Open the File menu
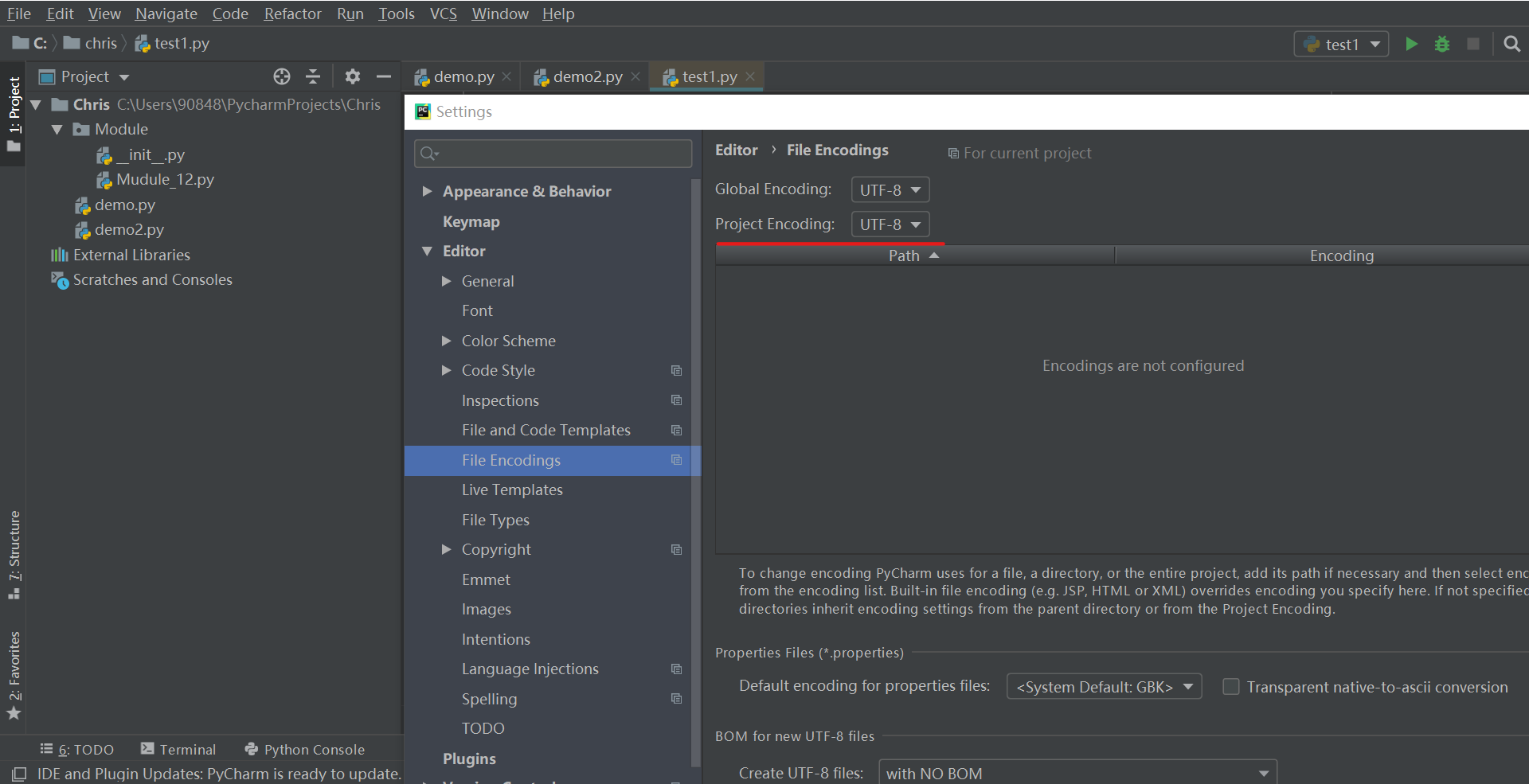This screenshot has height=784, width=1529. pyautogui.click(x=19, y=14)
